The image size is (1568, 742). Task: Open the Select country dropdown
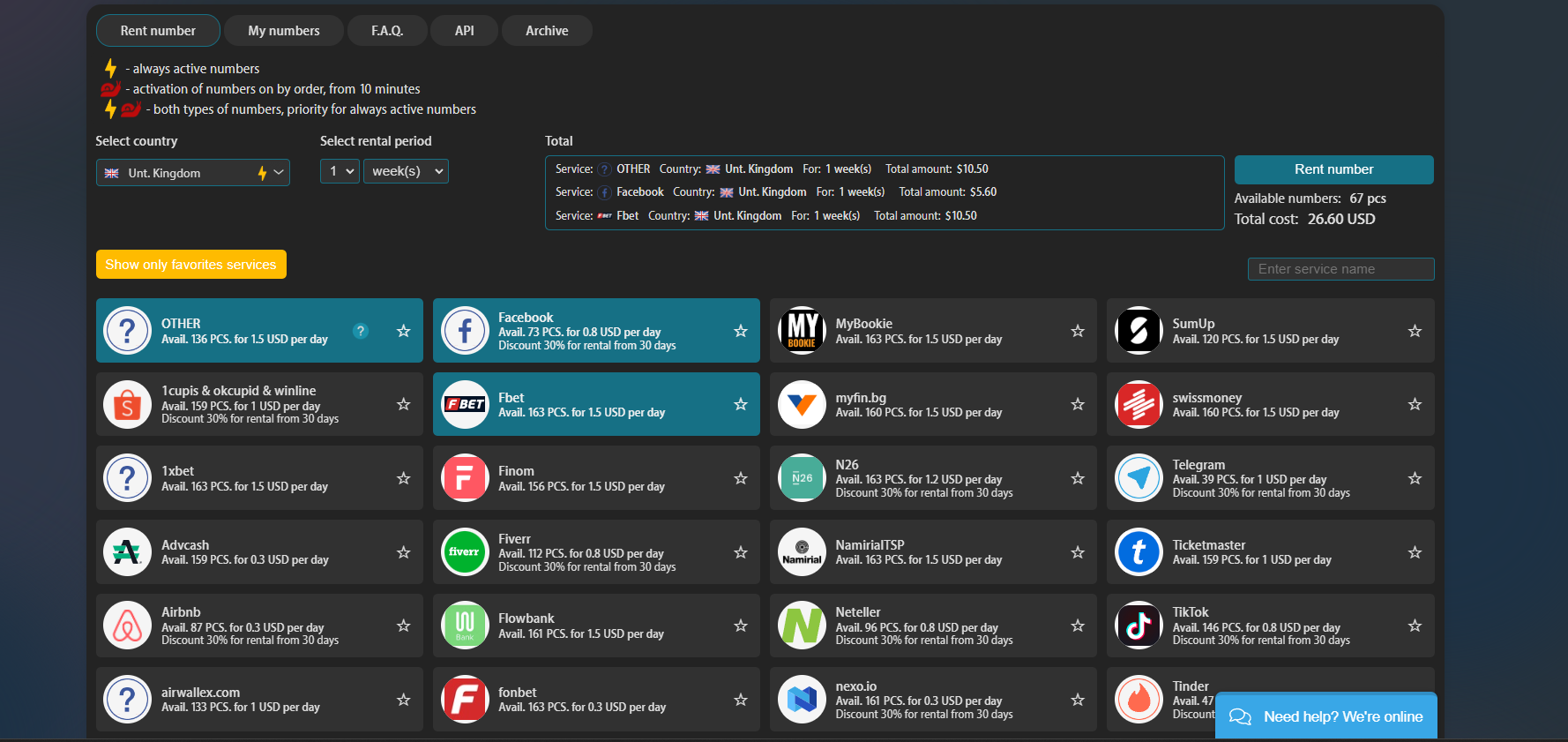pos(193,173)
